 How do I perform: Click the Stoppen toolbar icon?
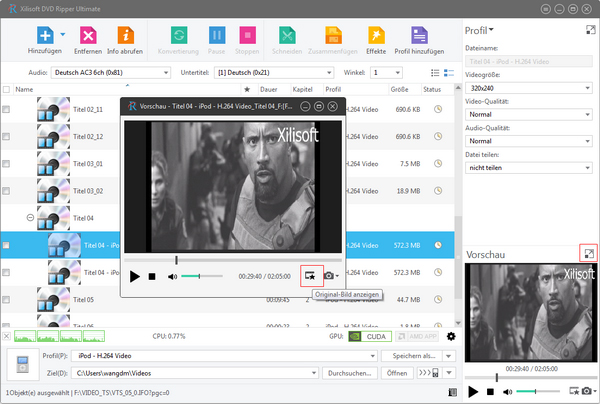[x=247, y=35]
